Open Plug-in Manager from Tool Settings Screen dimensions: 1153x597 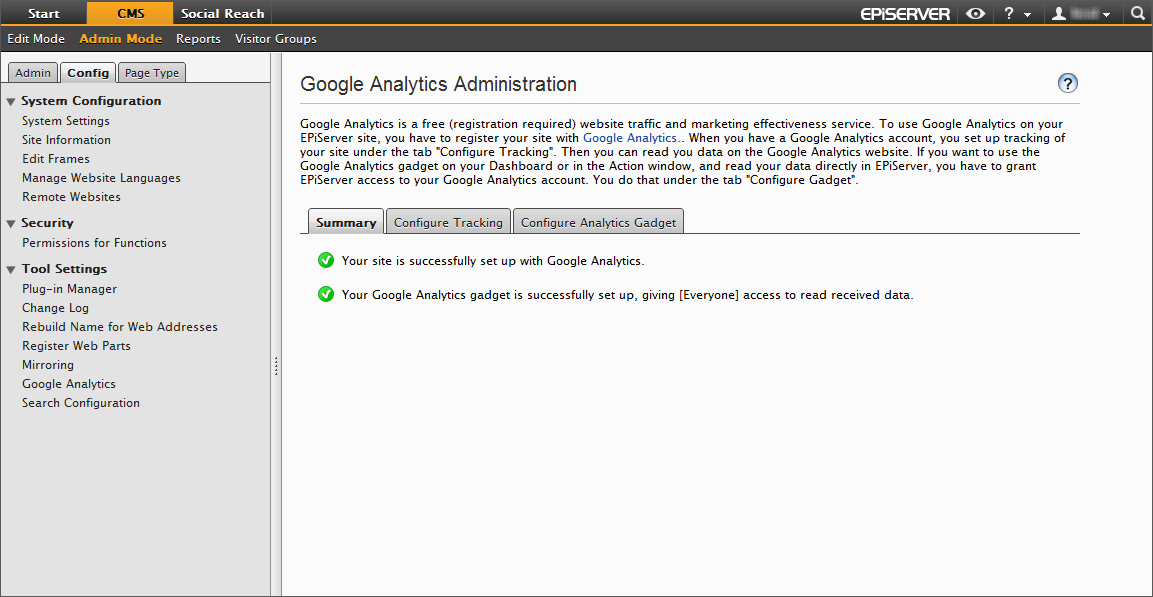(x=69, y=289)
